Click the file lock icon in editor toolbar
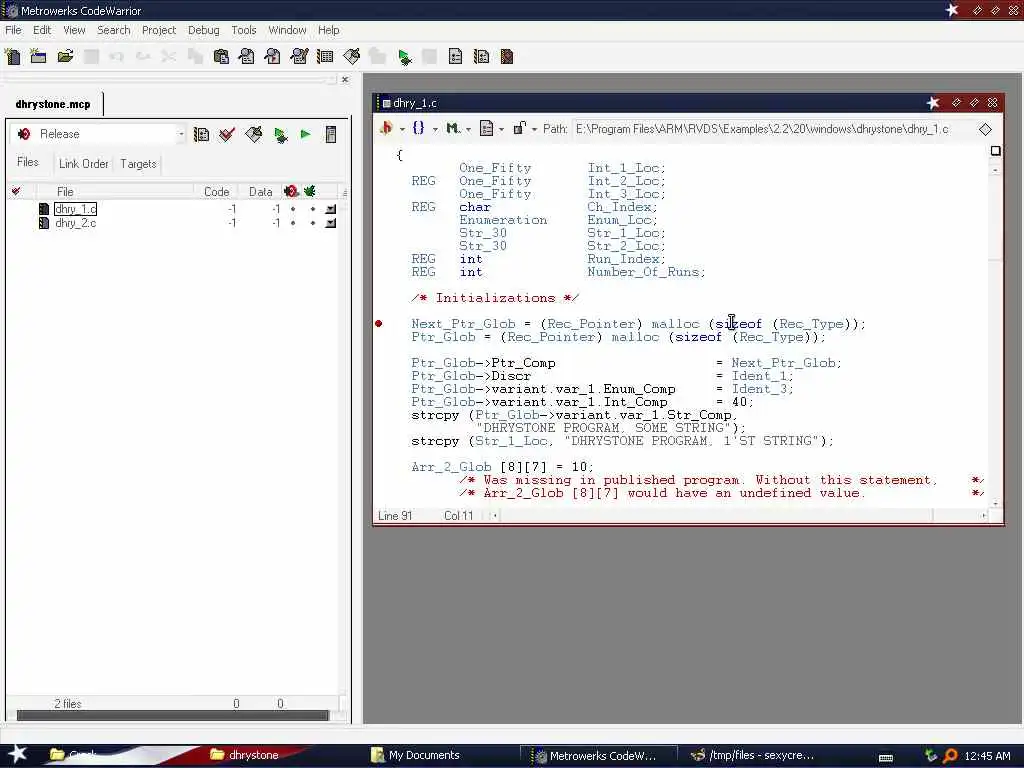1024x768 pixels. (x=519, y=129)
